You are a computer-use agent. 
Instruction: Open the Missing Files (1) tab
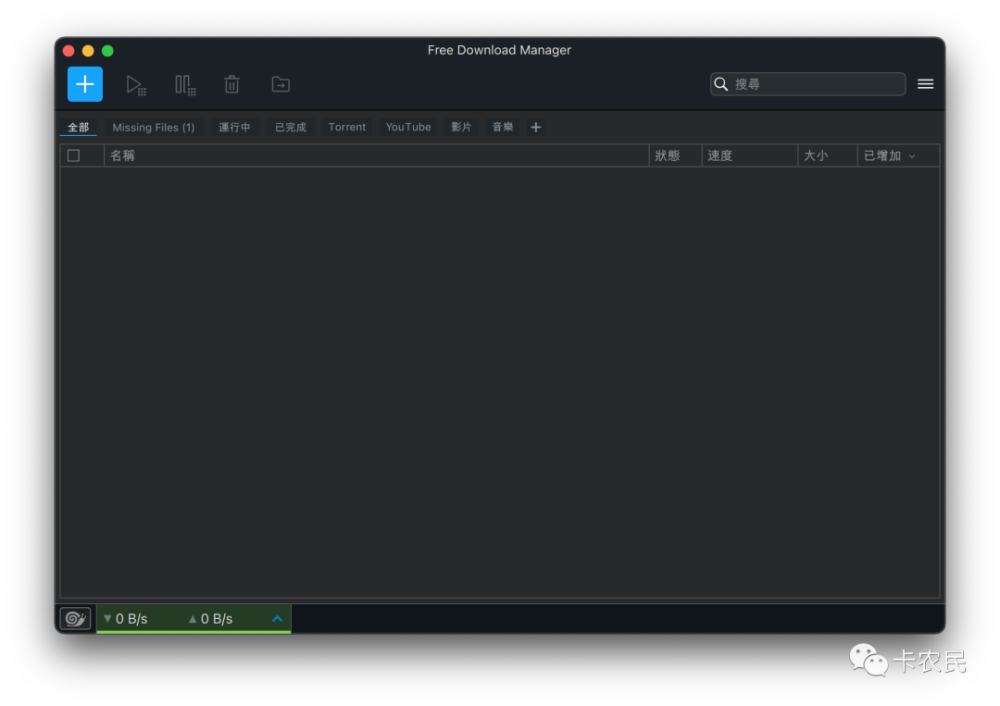click(154, 128)
